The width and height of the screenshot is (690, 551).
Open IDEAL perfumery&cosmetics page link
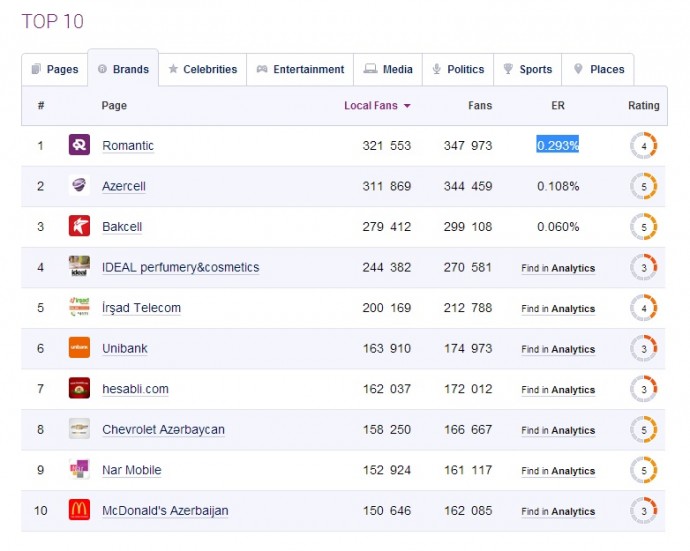click(x=180, y=268)
